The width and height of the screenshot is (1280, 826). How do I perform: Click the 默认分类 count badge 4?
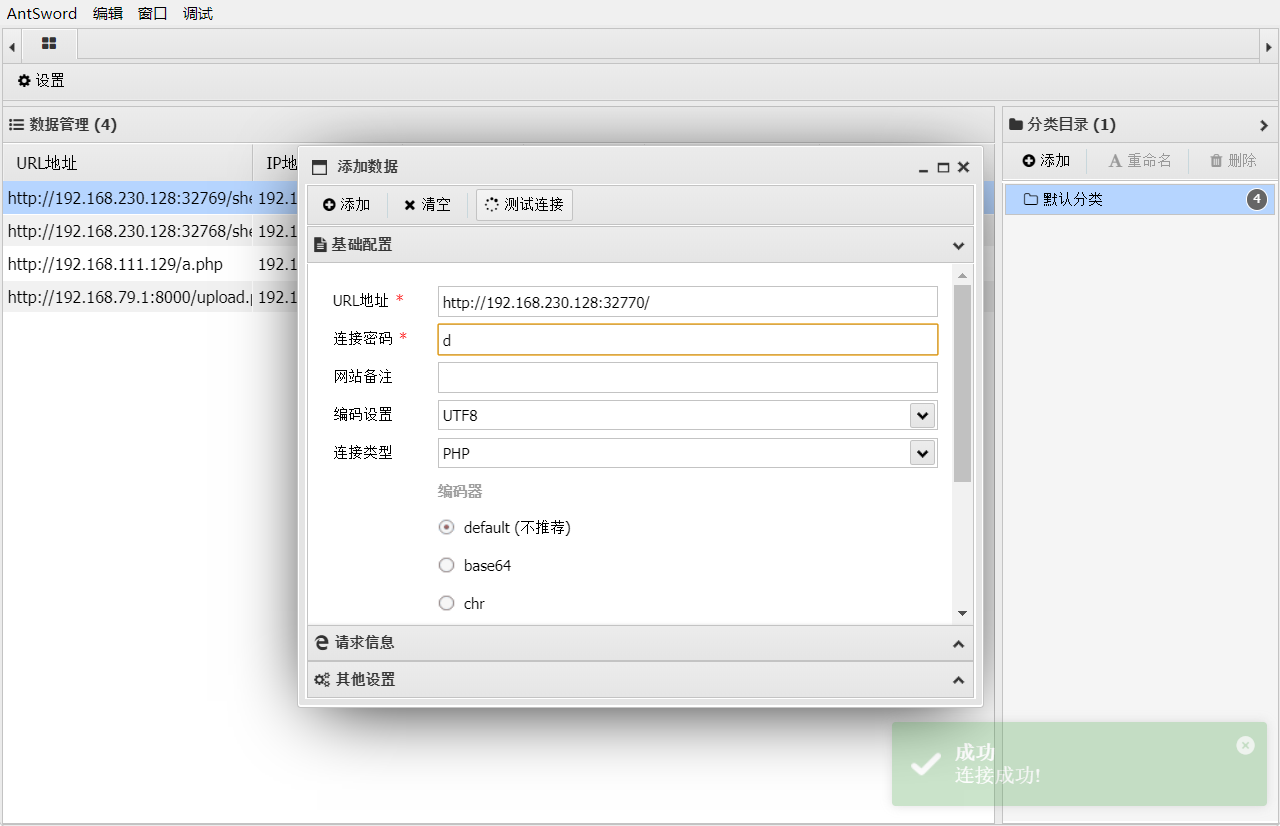click(1257, 199)
